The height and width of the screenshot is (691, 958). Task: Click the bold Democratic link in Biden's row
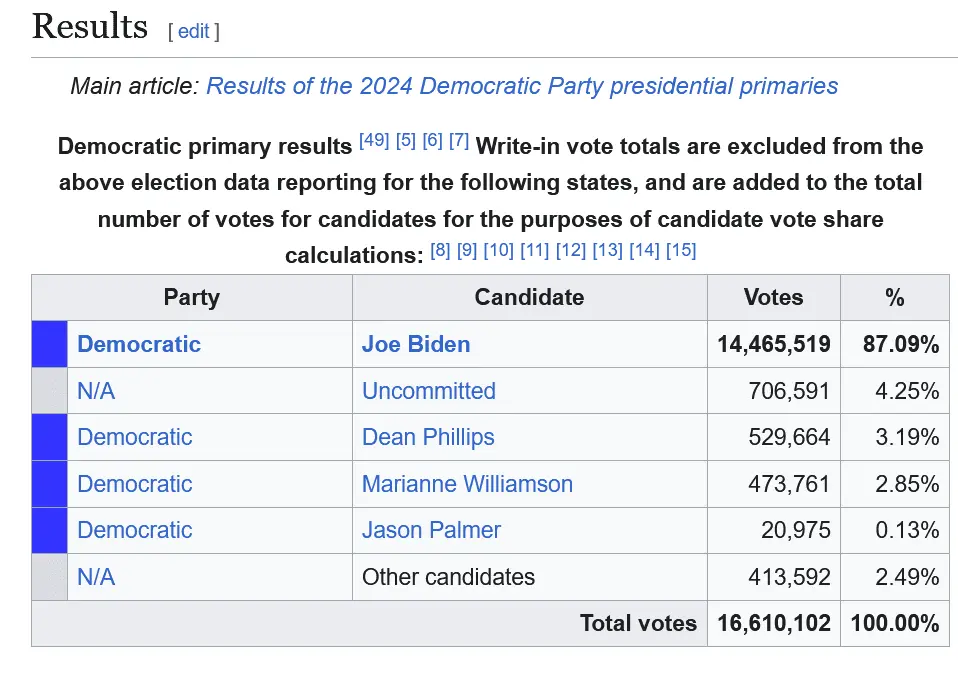(139, 344)
